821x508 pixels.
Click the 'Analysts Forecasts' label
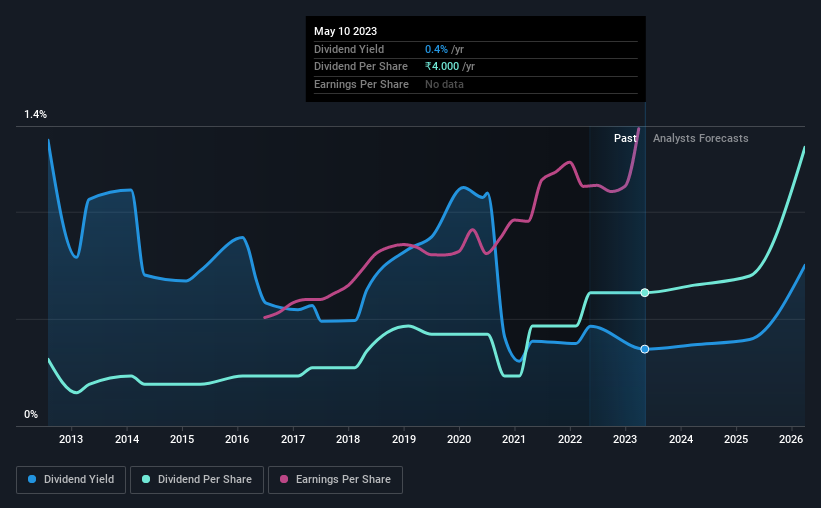coord(701,138)
